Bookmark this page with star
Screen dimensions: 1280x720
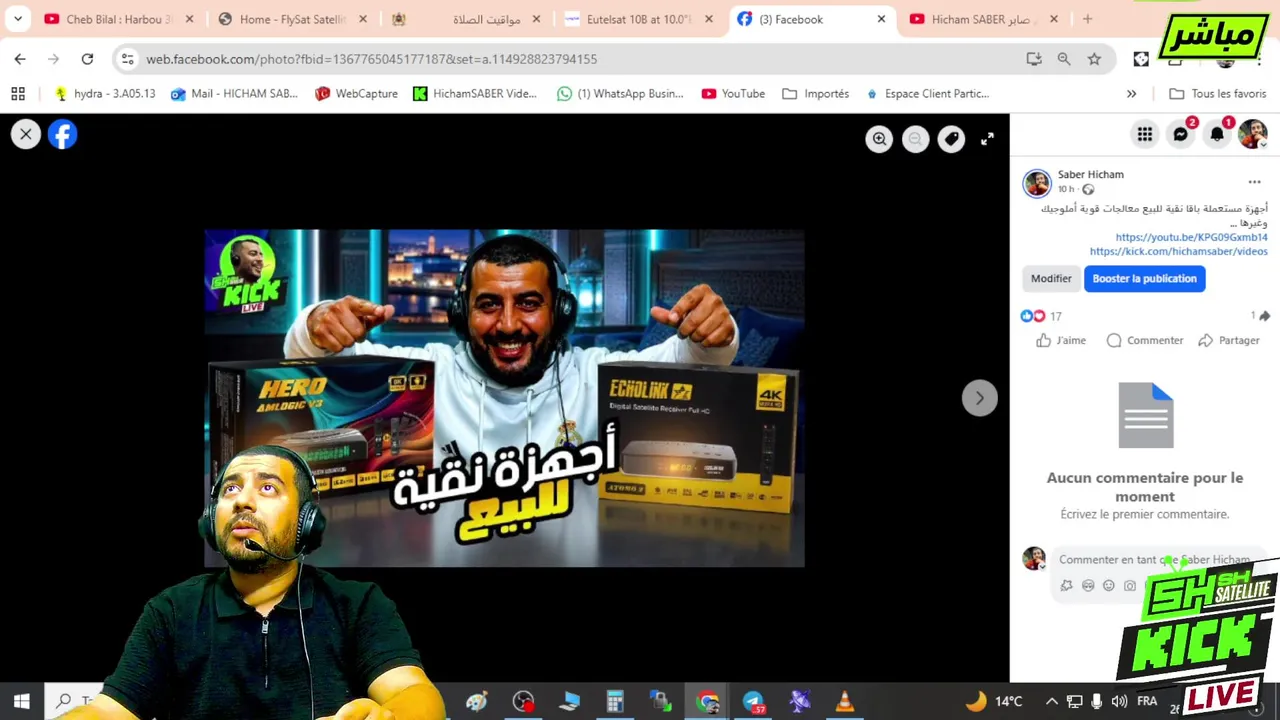(x=1094, y=59)
